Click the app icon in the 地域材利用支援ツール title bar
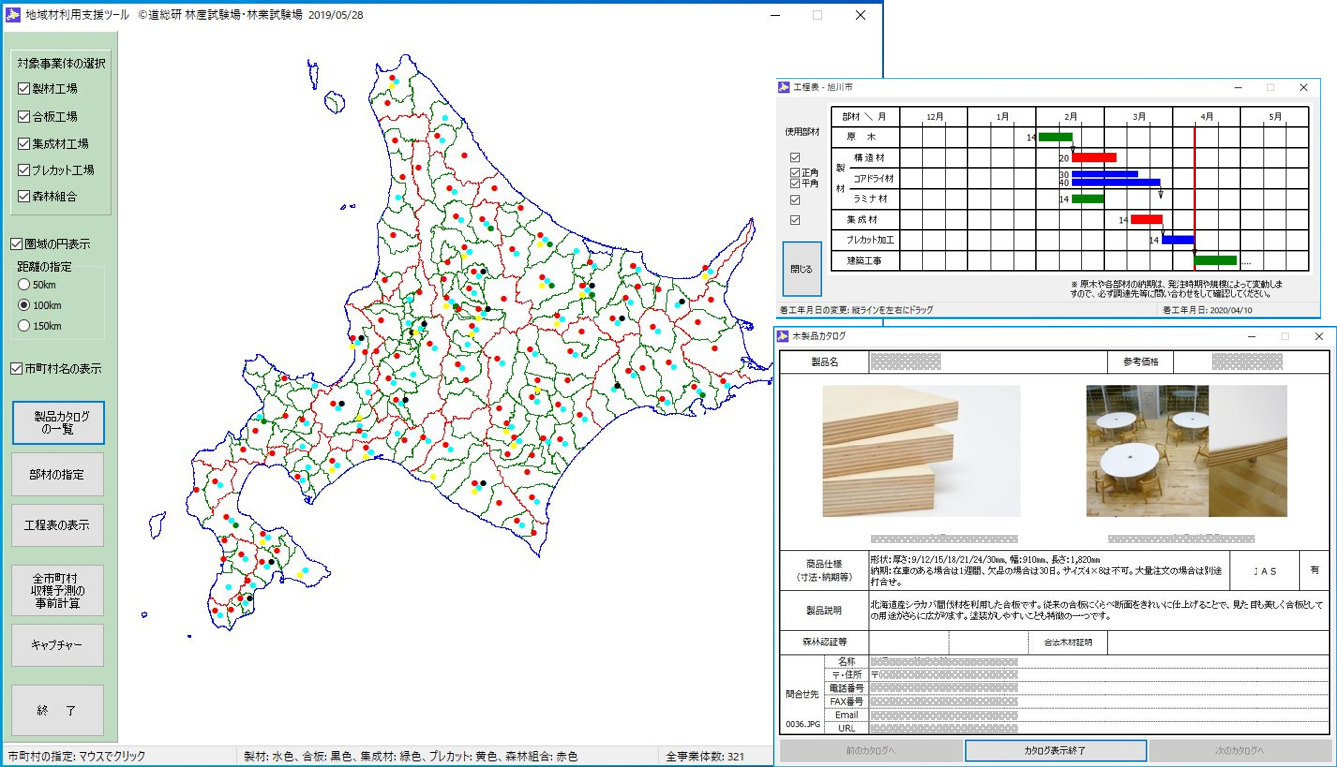 (x=11, y=16)
